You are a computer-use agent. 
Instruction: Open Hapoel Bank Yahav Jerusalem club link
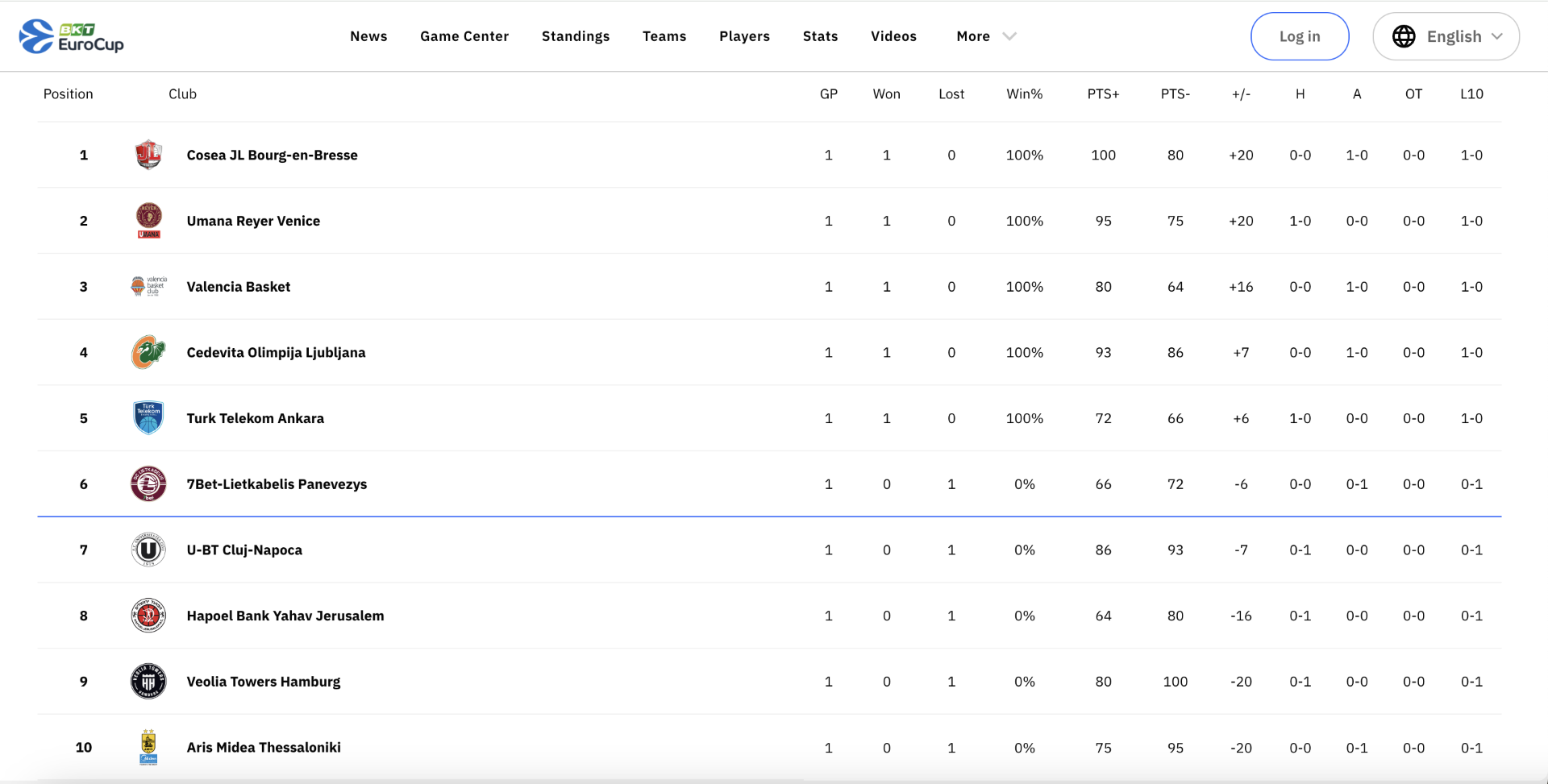pos(285,616)
